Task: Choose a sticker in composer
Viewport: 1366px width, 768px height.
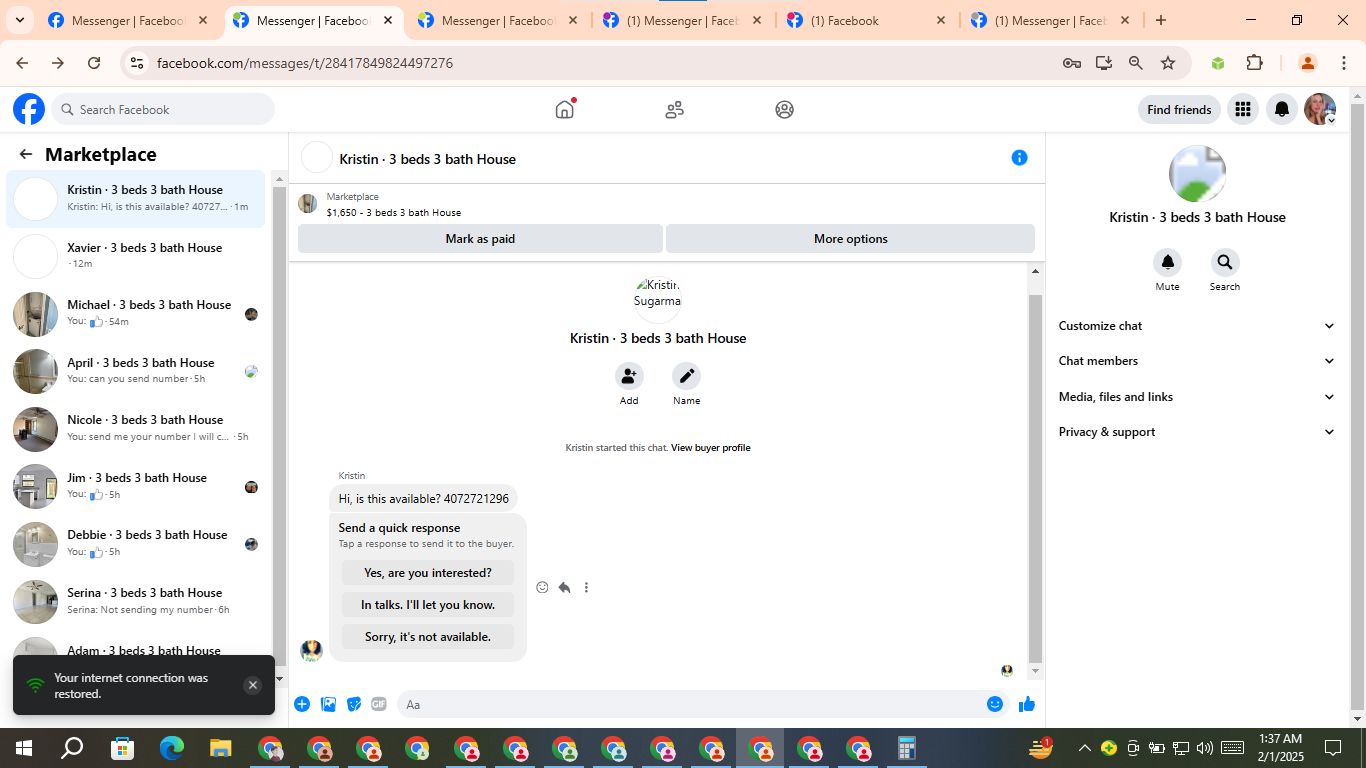Action: coord(354,704)
